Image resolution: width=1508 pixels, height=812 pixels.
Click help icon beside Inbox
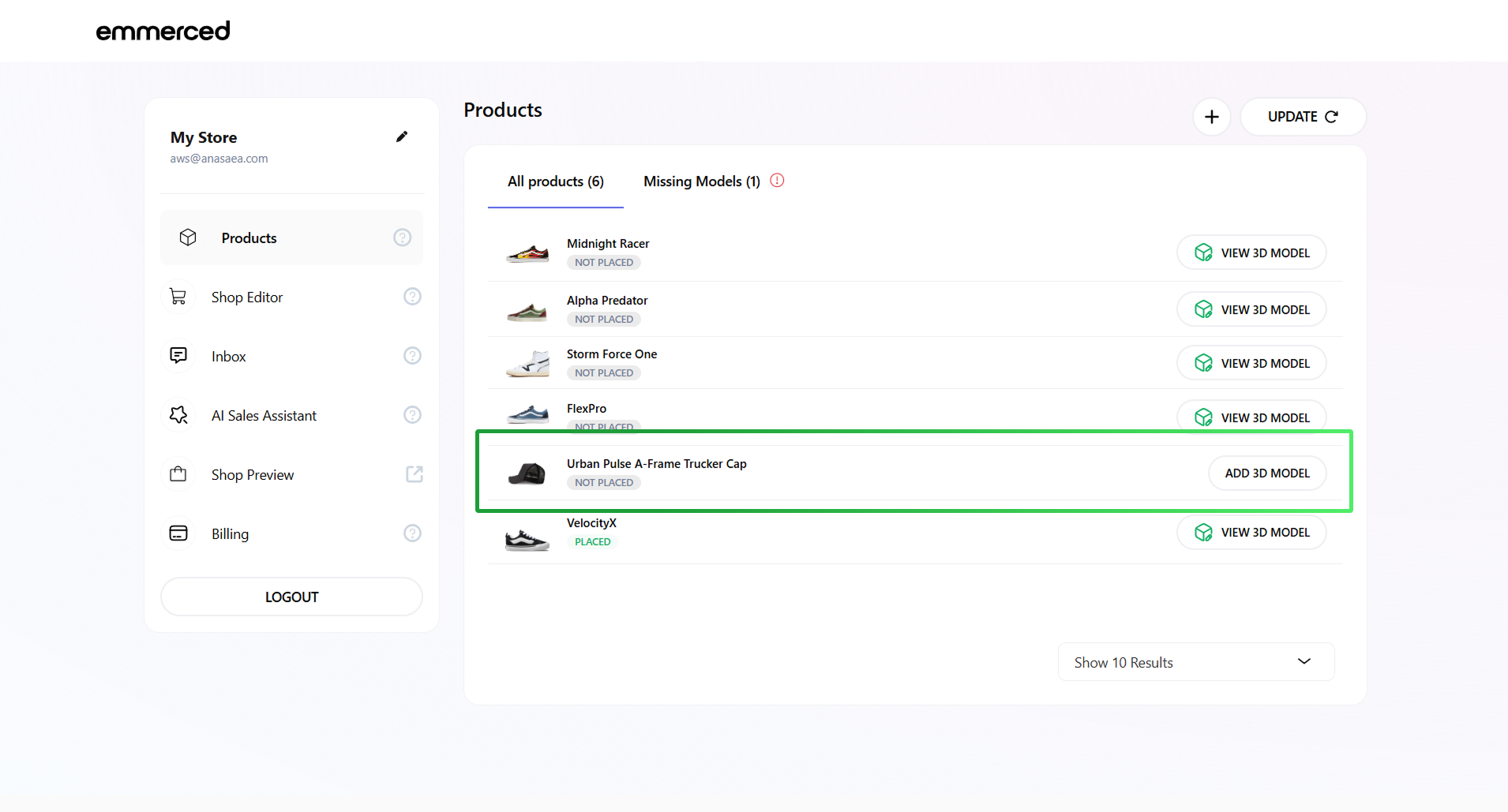(x=412, y=356)
